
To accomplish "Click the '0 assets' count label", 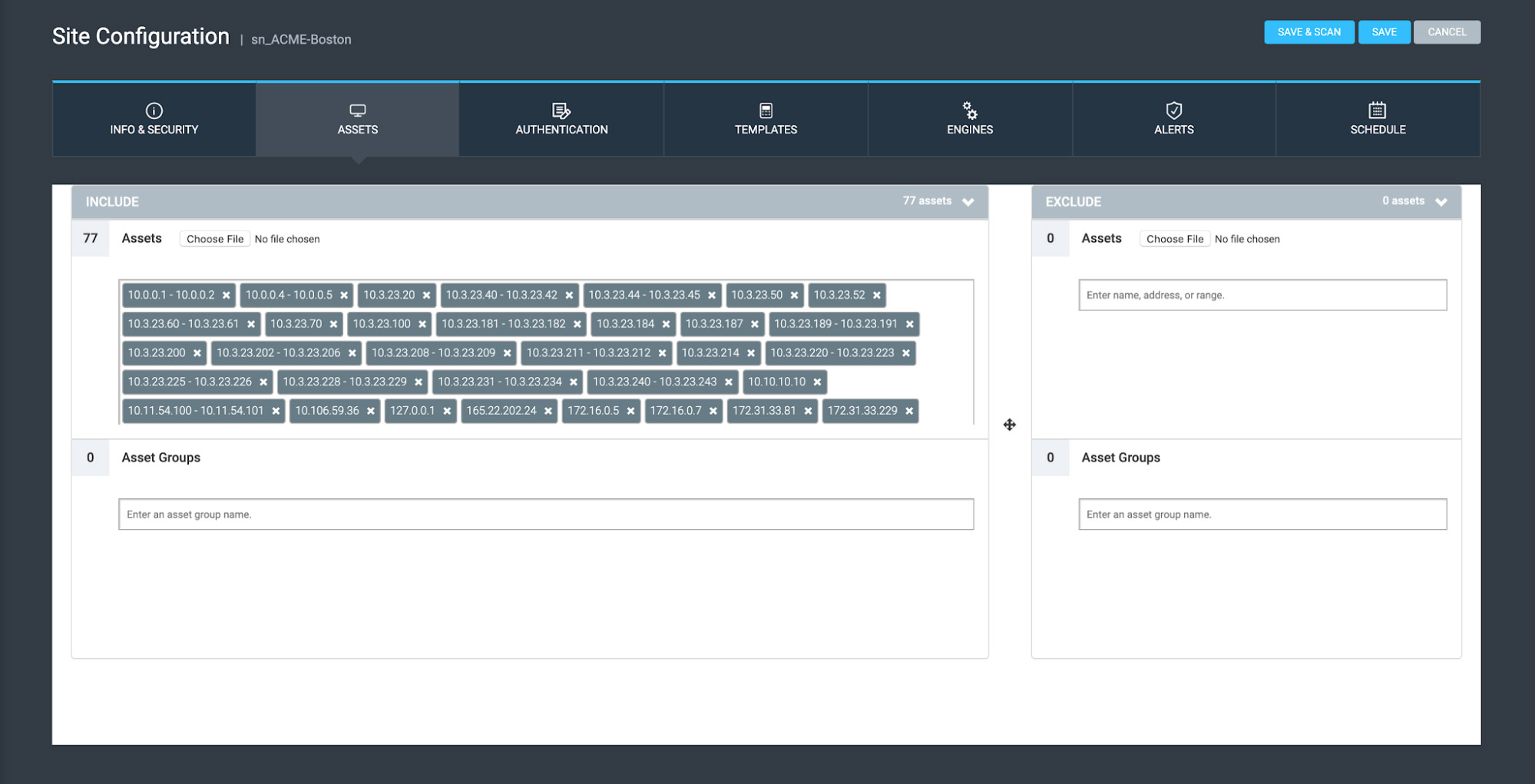I will (x=1403, y=201).
